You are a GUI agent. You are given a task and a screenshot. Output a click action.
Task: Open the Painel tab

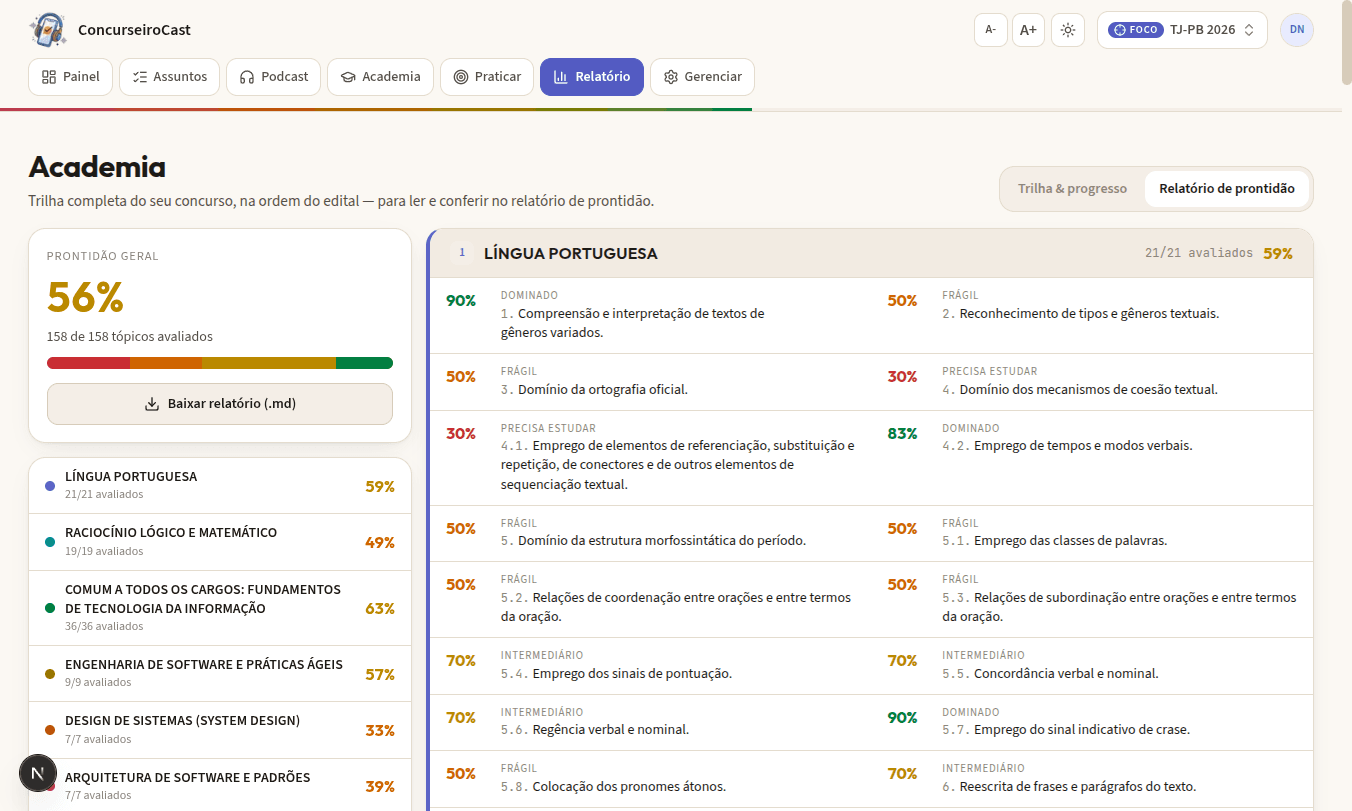coord(71,77)
